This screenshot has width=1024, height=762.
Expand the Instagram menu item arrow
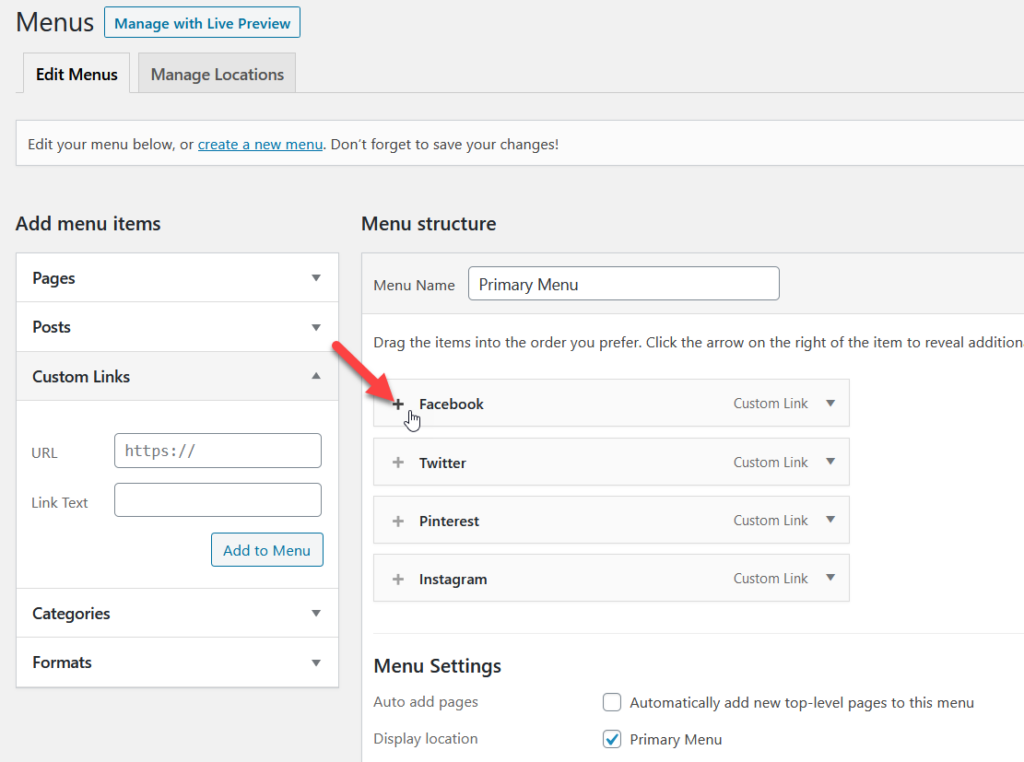[x=830, y=577]
